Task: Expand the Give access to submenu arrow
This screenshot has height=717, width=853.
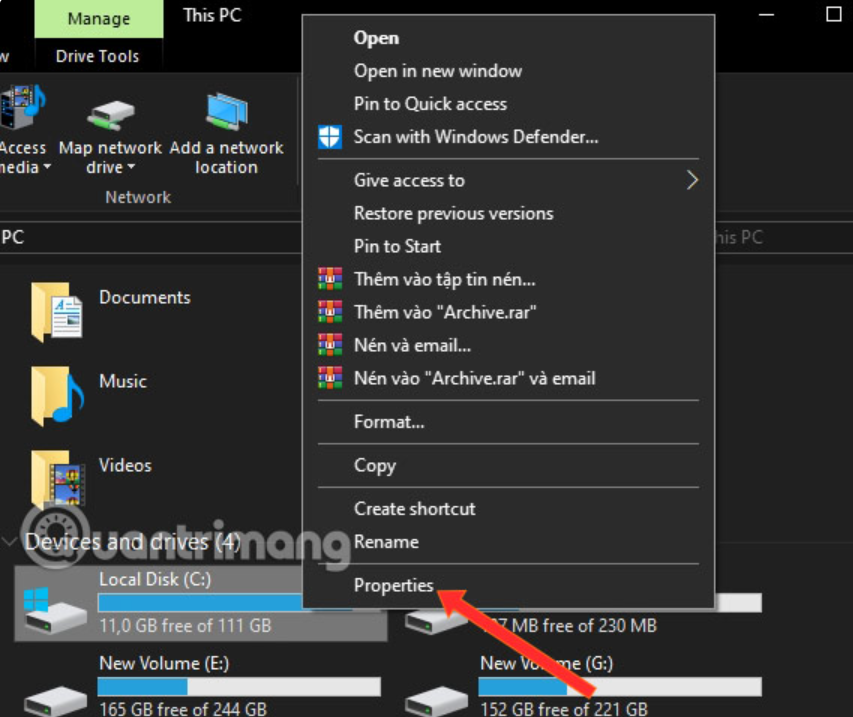Action: (x=691, y=180)
